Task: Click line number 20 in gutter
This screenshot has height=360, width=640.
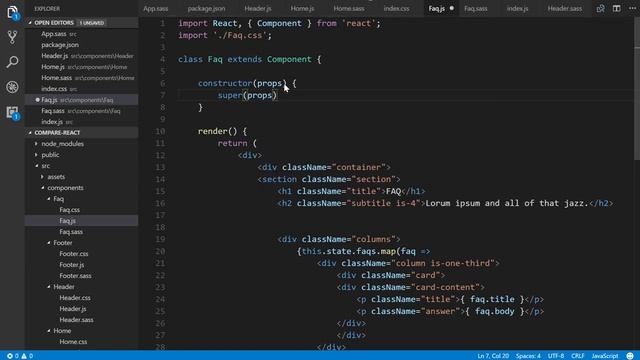Action: point(160,251)
